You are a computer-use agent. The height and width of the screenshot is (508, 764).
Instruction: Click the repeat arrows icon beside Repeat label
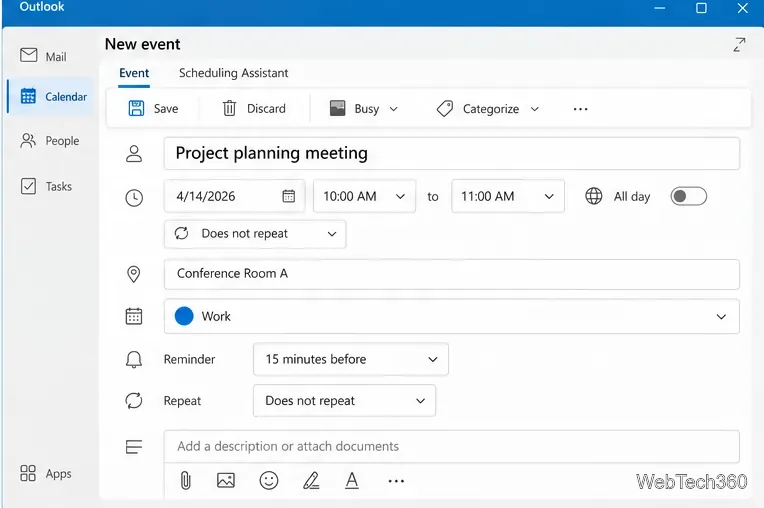(134, 400)
